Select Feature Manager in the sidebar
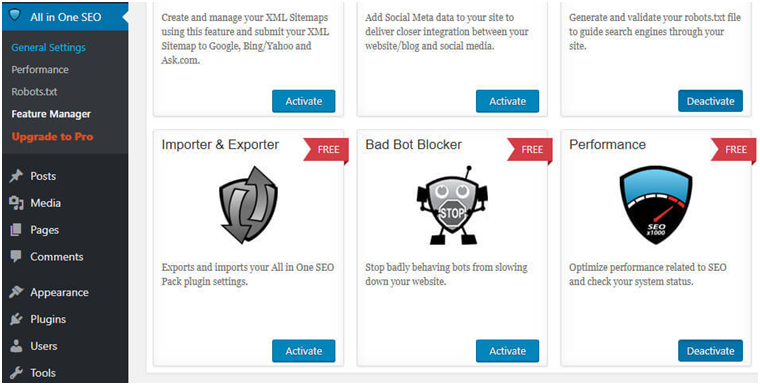The width and height of the screenshot is (760, 385). pyautogui.click(x=51, y=114)
